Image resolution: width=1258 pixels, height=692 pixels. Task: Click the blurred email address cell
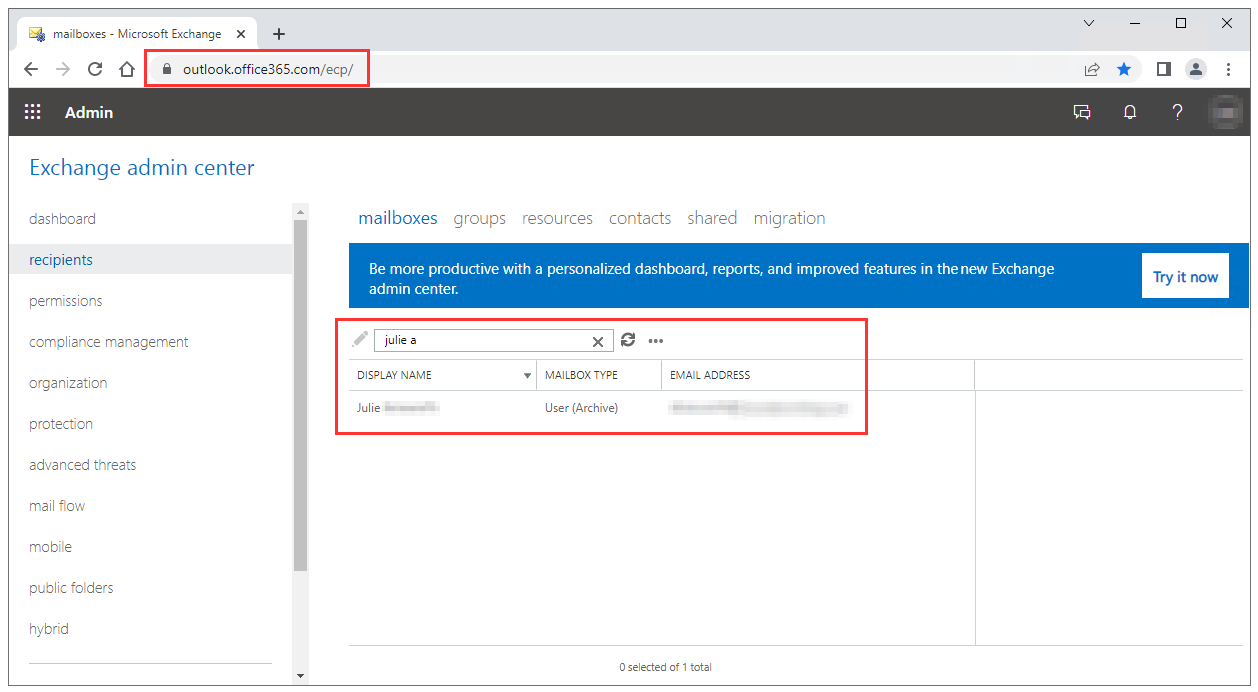(x=759, y=408)
